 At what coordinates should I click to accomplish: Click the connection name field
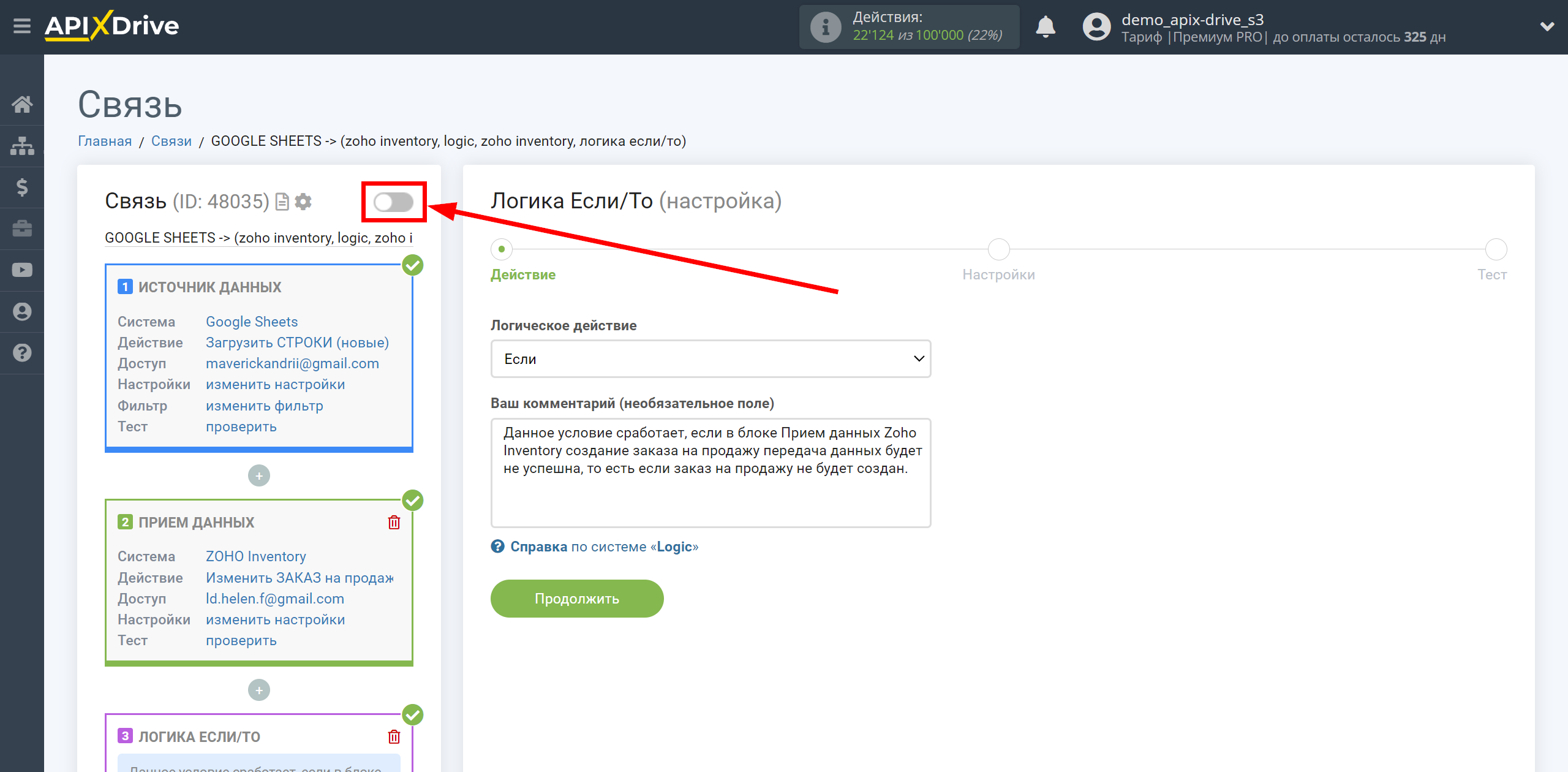(x=258, y=238)
